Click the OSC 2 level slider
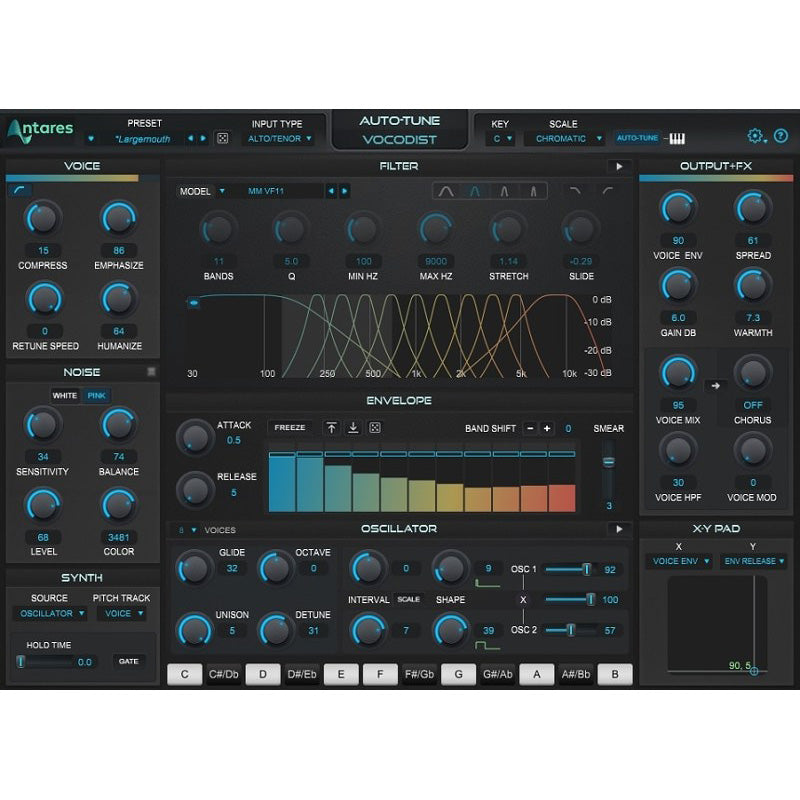 (x=570, y=631)
